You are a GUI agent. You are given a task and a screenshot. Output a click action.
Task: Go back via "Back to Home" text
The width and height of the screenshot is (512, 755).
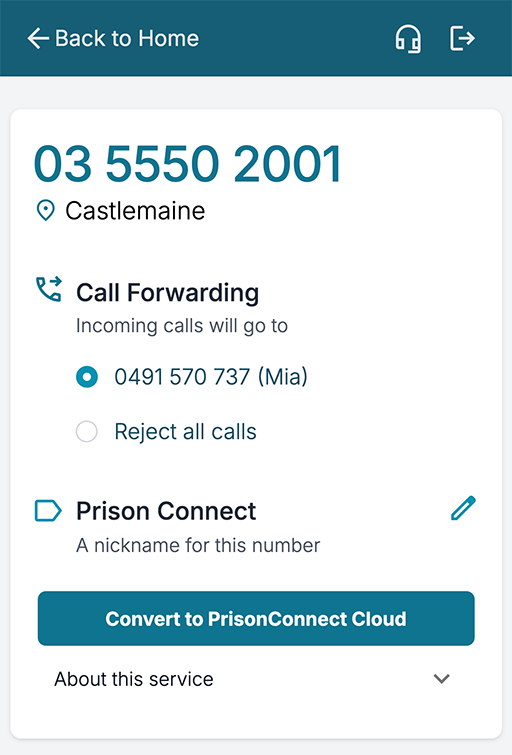[x=127, y=39]
